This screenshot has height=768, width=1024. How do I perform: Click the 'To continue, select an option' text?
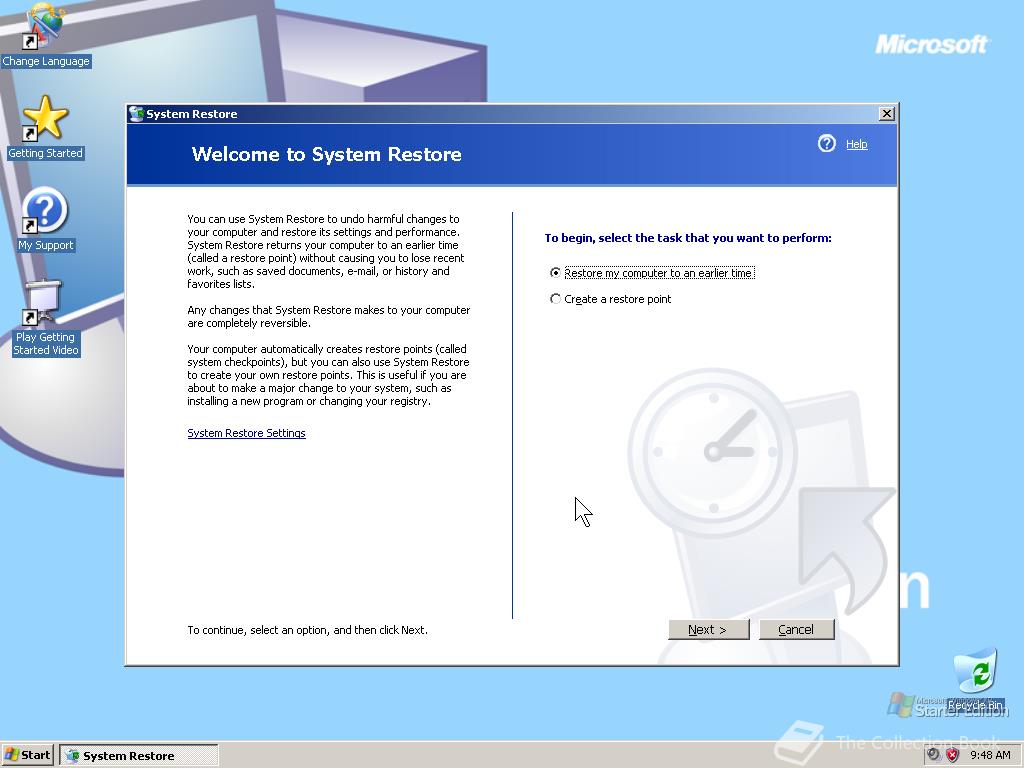point(308,630)
